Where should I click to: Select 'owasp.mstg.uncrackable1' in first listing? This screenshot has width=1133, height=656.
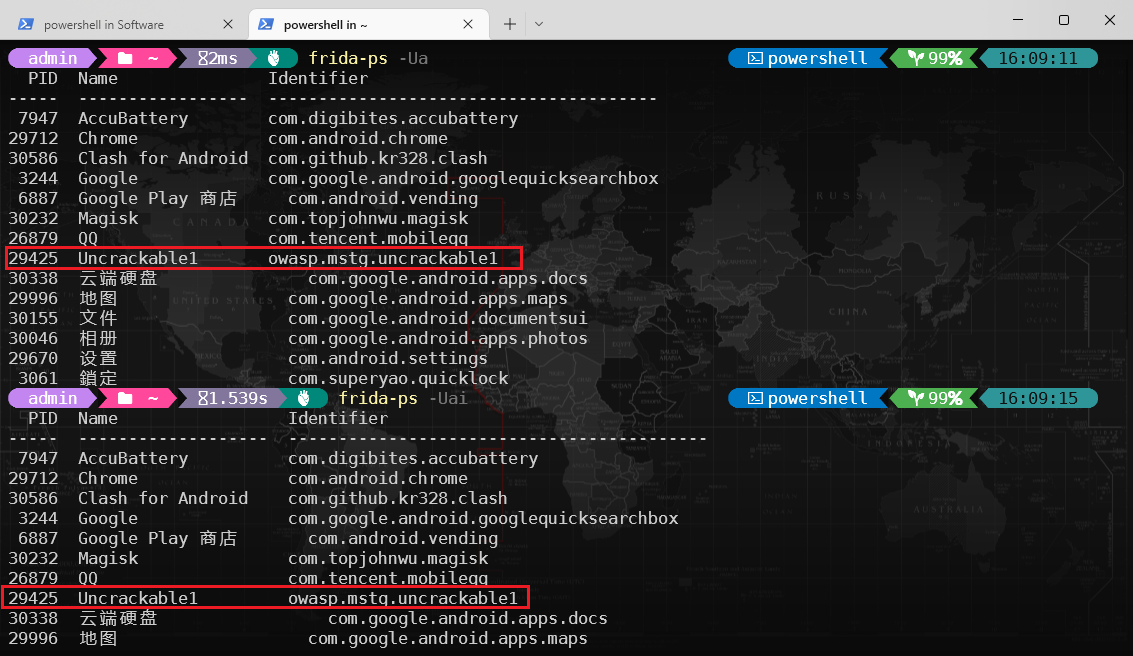383,259
